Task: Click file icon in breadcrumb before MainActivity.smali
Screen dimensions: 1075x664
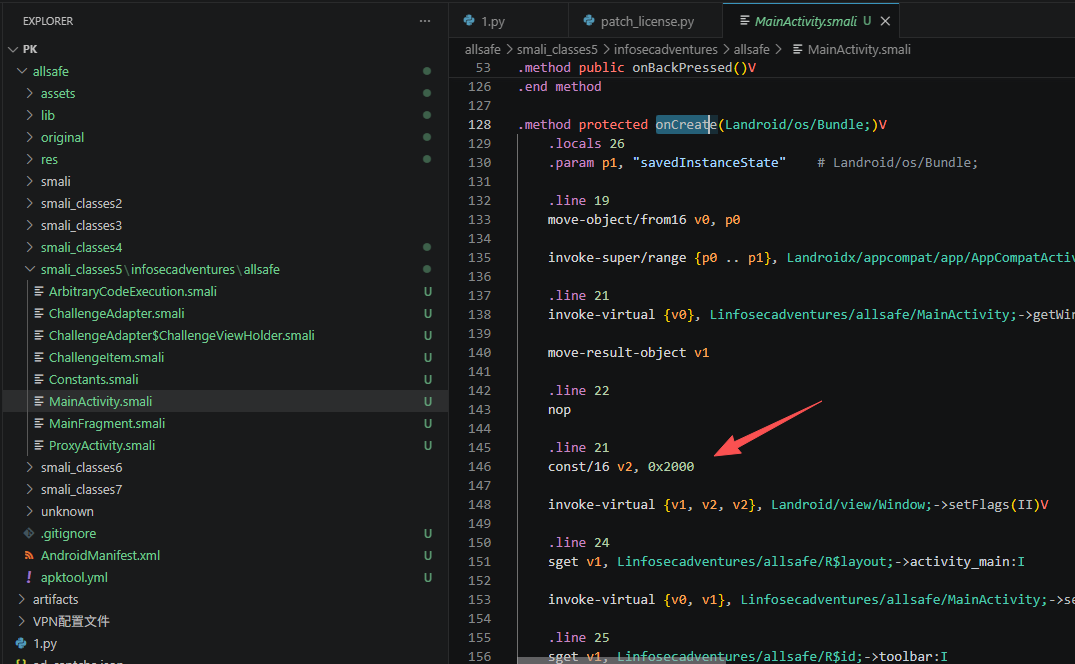Action: point(797,49)
